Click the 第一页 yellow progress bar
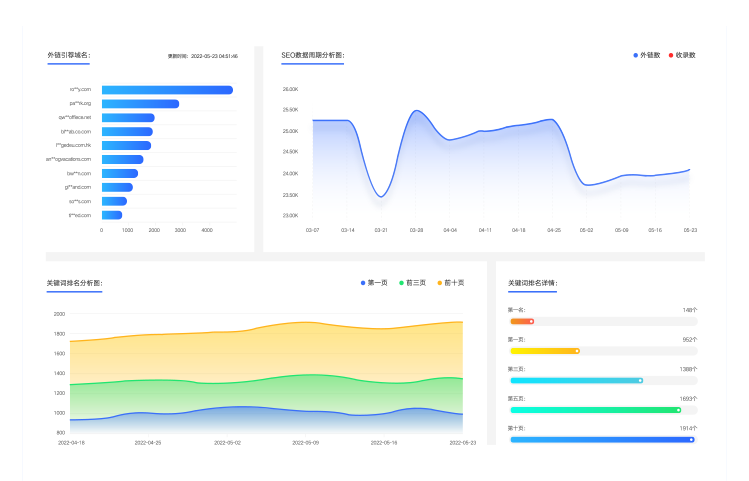The height and width of the screenshot is (481, 749). [x=544, y=351]
